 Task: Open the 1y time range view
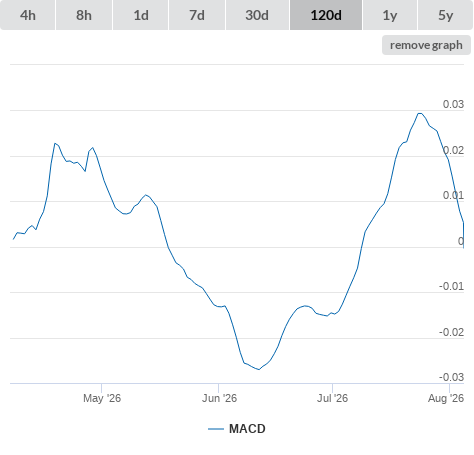[x=390, y=15]
